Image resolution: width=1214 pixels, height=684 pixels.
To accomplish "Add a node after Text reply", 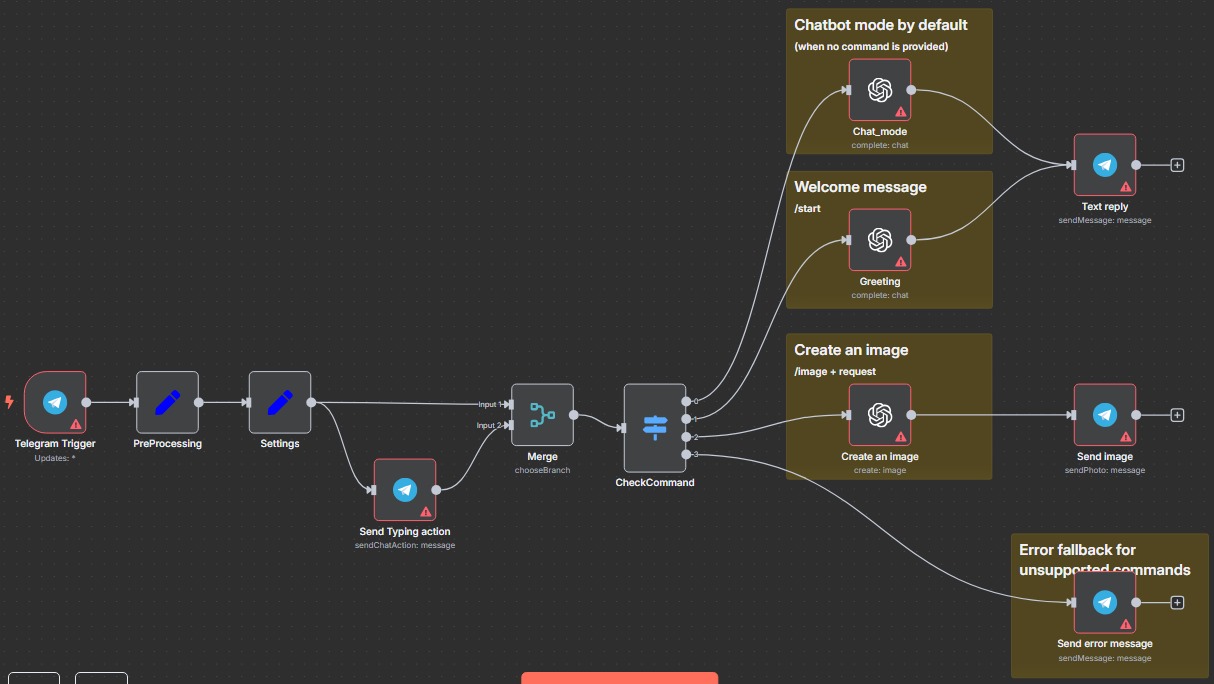I will click(x=1177, y=165).
